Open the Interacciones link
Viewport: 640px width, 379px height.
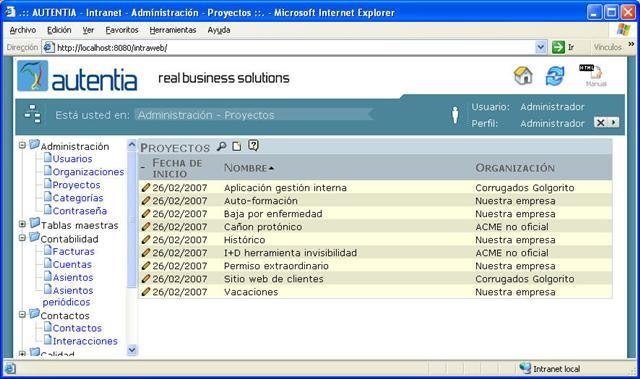(85, 341)
